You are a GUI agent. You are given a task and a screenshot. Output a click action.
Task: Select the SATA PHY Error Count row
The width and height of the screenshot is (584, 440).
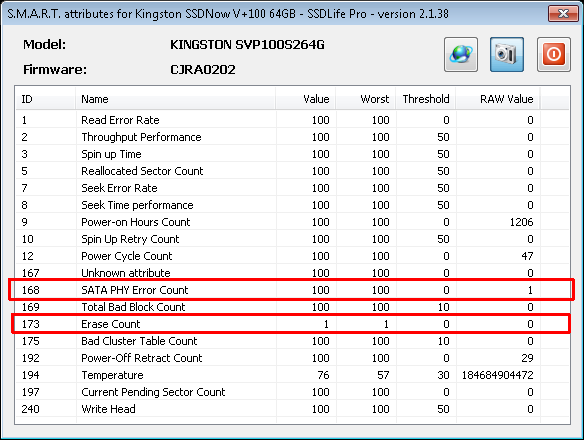click(x=292, y=290)
